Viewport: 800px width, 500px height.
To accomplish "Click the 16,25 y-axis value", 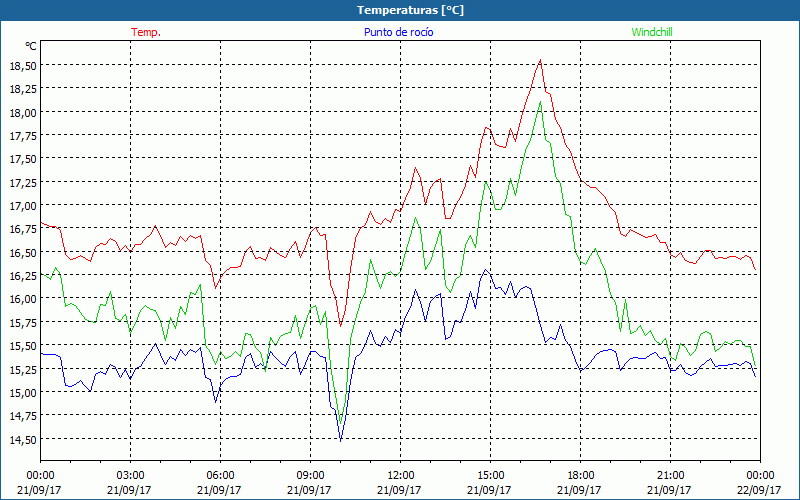I will tap(23, 276).
